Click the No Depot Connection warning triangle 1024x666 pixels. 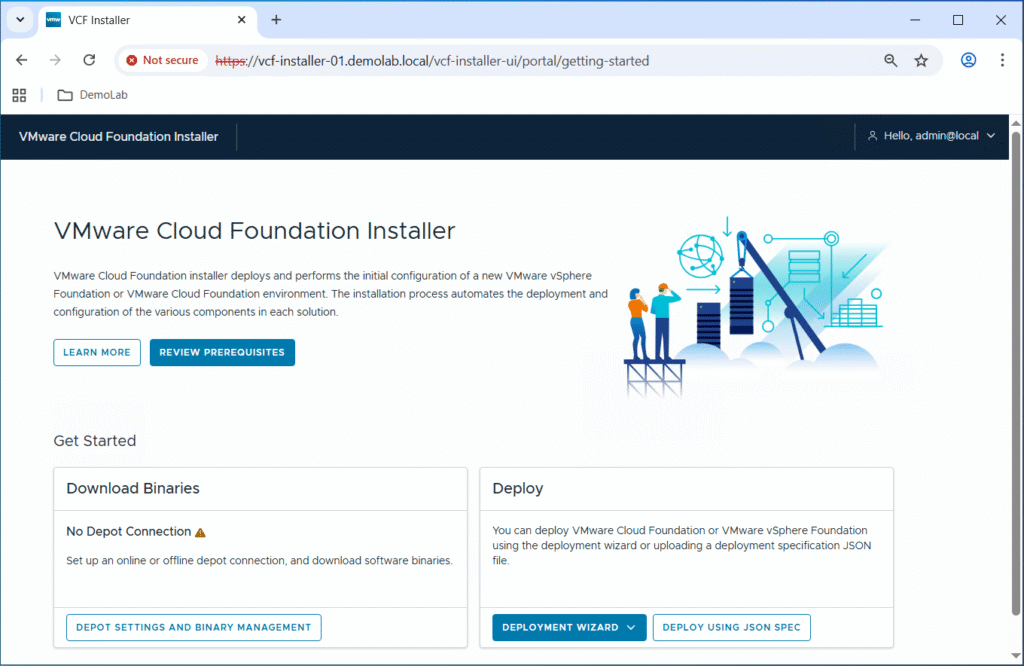tap(201, 533)
